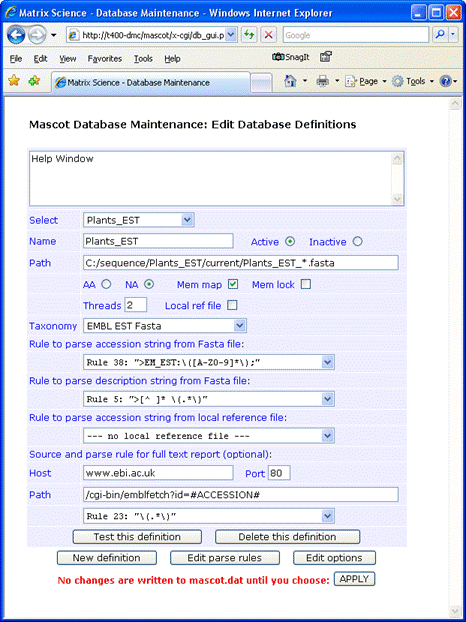
Task: Open the Edit menu
Action: (40, 59)
